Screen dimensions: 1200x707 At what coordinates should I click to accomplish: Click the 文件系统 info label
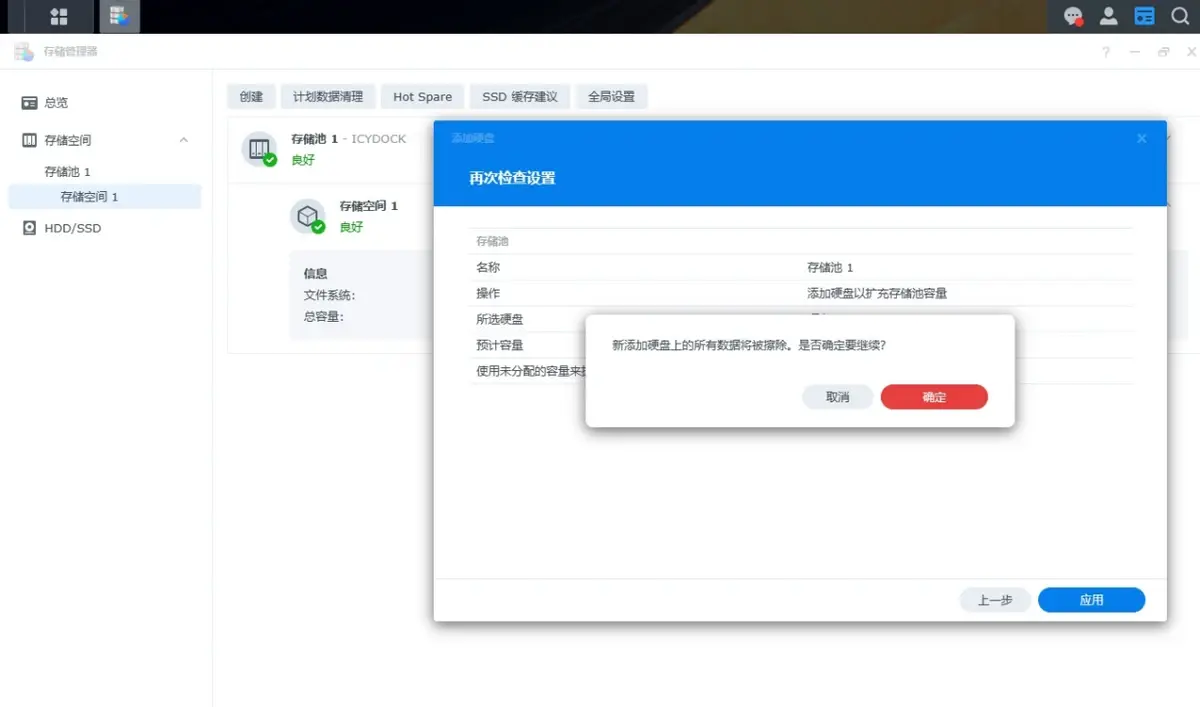point(330,296)
